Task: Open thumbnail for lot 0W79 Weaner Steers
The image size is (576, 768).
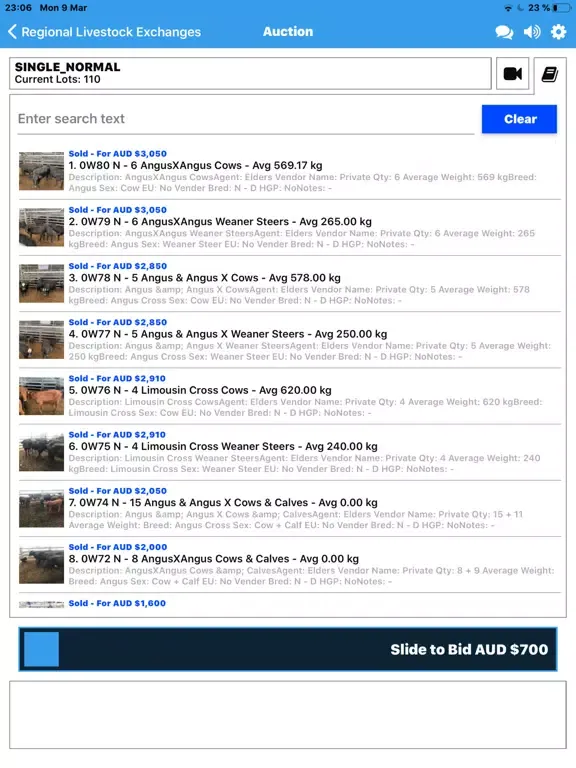Action: 42,227
